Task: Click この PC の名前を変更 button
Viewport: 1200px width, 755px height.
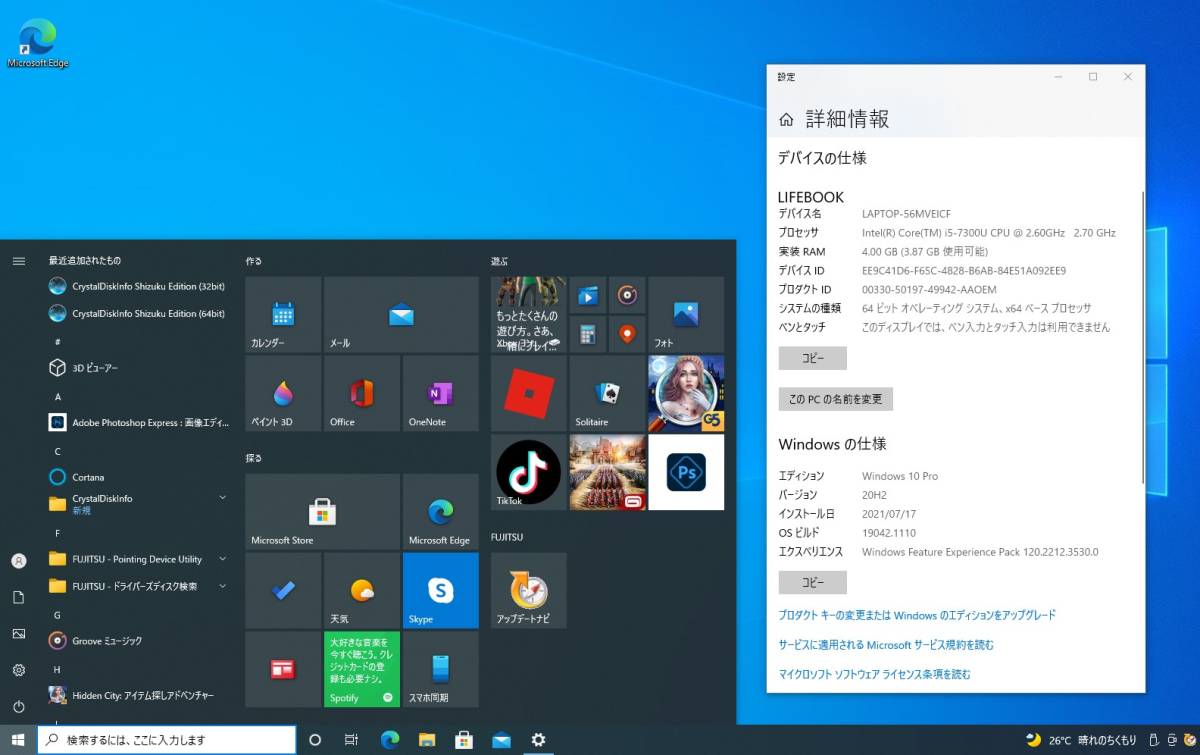Action: (836, 399)
